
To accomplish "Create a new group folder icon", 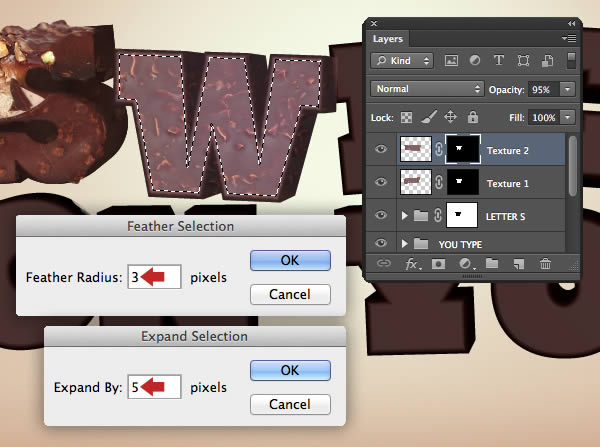I will pos(492,263).
